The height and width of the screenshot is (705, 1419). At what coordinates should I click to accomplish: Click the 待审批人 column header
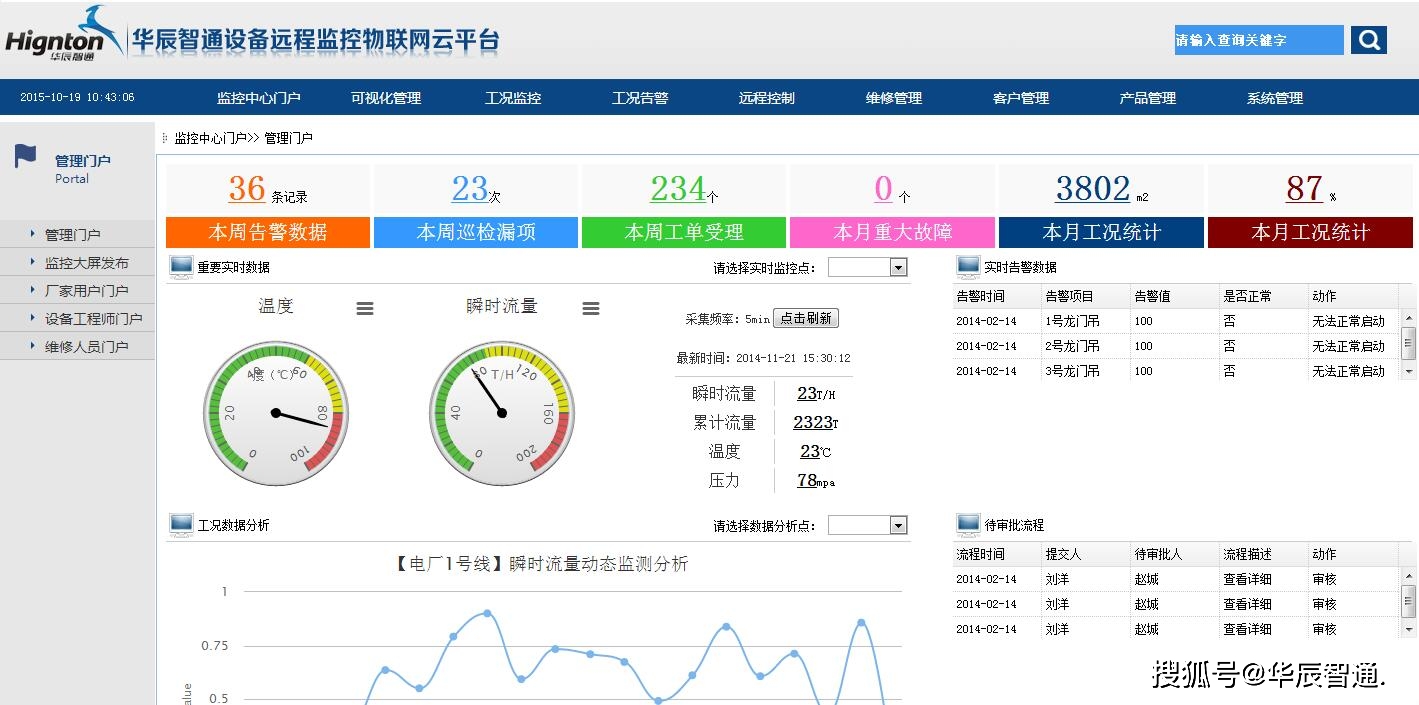coord(1158,554)
